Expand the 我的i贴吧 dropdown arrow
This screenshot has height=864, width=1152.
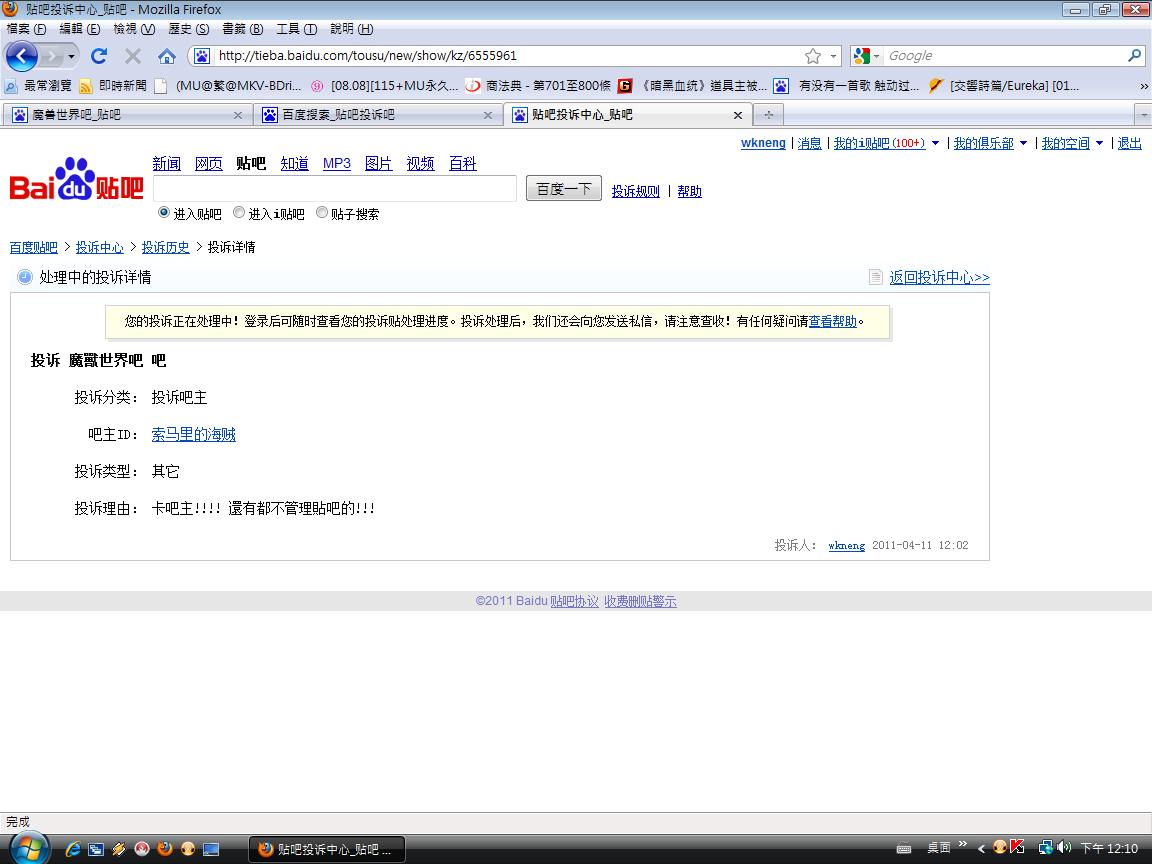[935, 143]
